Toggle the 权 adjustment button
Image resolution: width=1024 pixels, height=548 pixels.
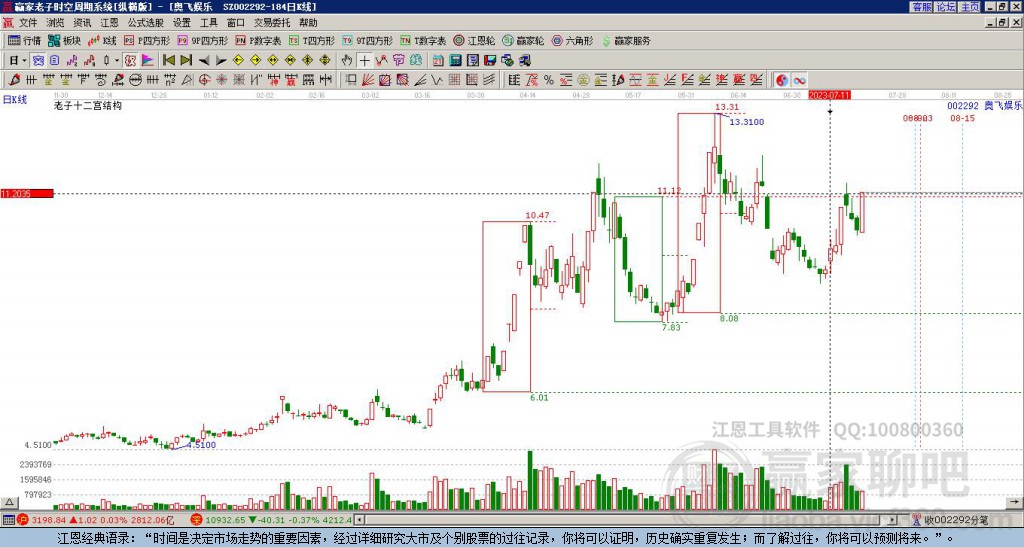click(x=130, y=60)
